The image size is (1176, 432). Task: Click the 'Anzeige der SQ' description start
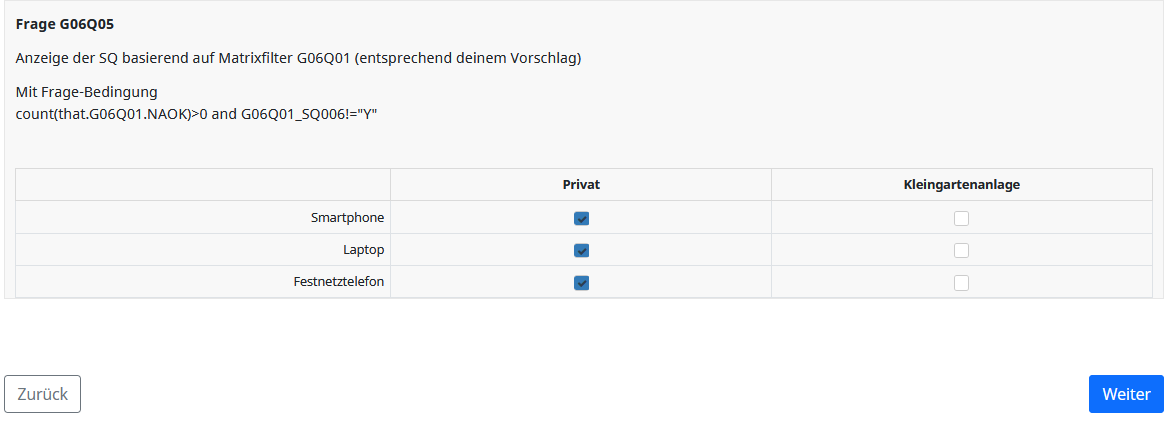tap(62, 58)
